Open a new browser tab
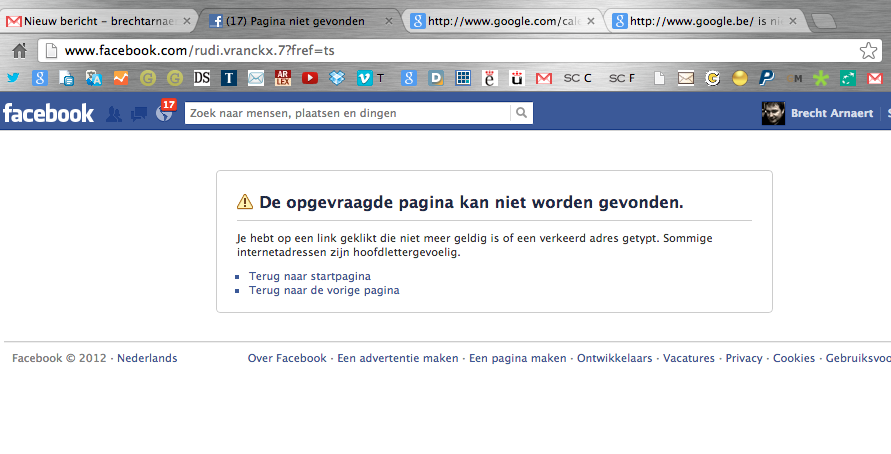 [823, 22]
